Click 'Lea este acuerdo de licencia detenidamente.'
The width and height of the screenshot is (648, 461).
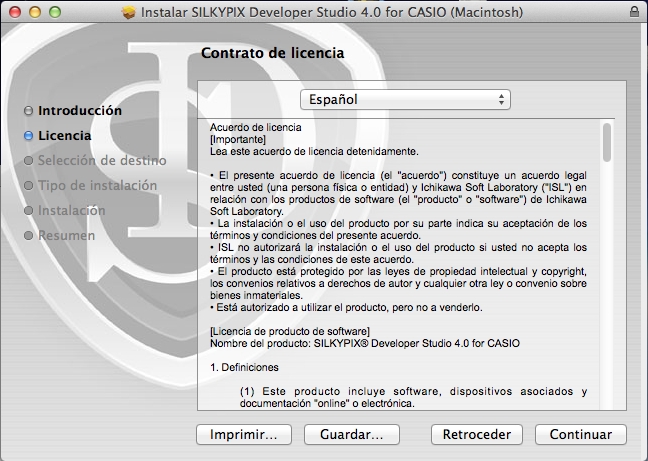click(x=314, y=151)
